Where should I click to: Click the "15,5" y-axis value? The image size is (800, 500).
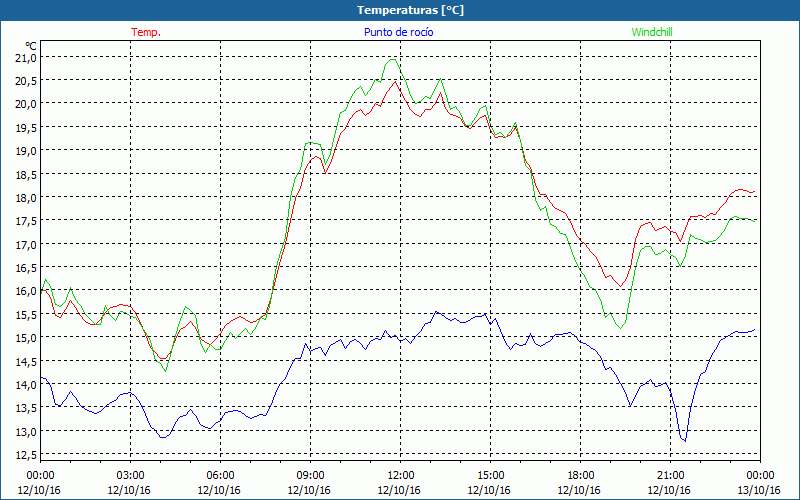pyautogui.click(x=28, y=314)
